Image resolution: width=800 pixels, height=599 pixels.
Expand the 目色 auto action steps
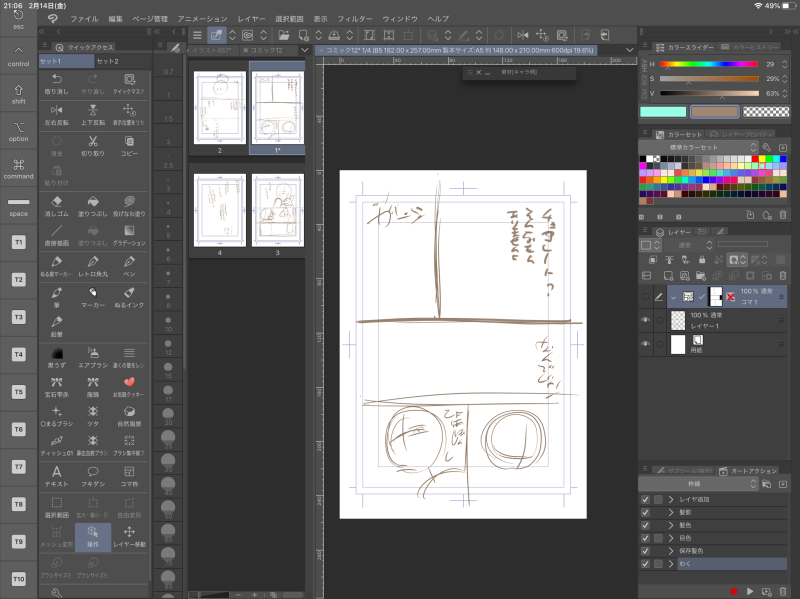click(x=671, y=538)
